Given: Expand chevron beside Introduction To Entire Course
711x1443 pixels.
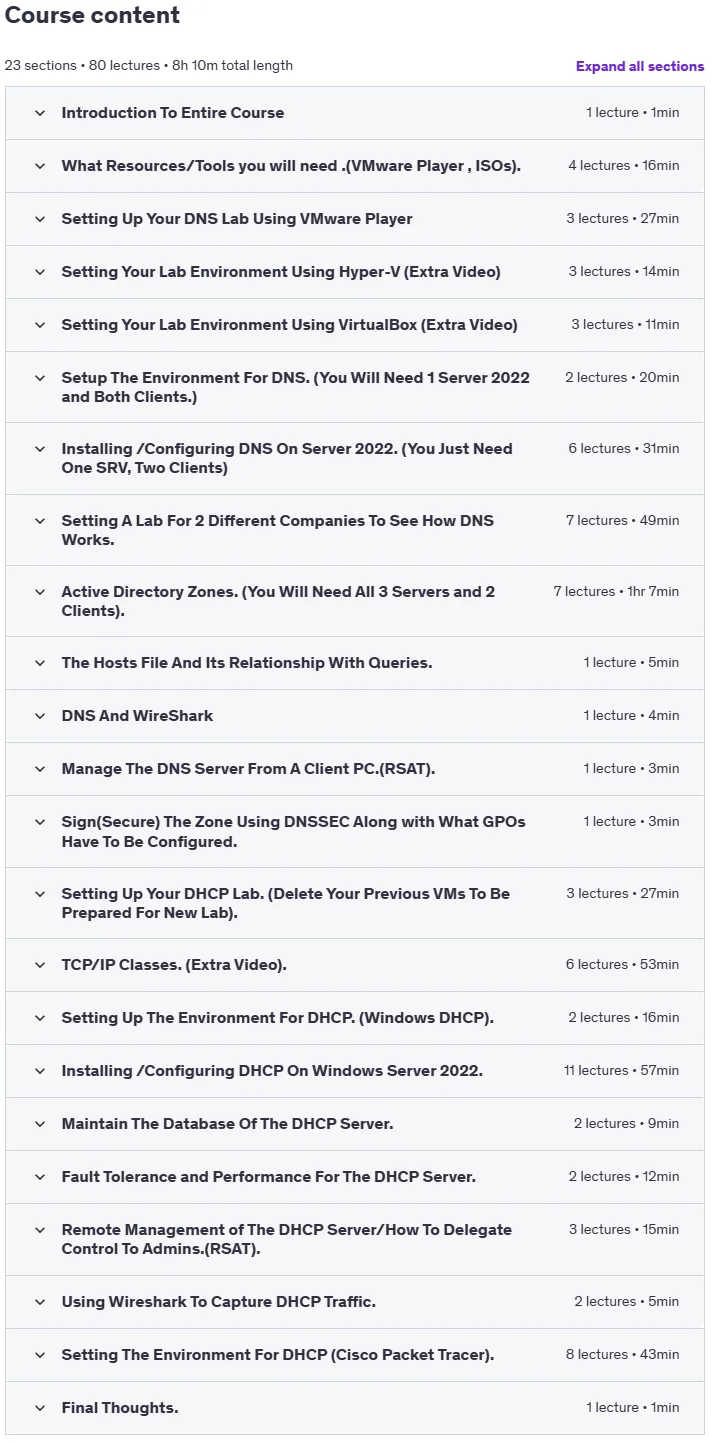Looking at the screenshot, I should pyautogui.click(x=40, y=113).
